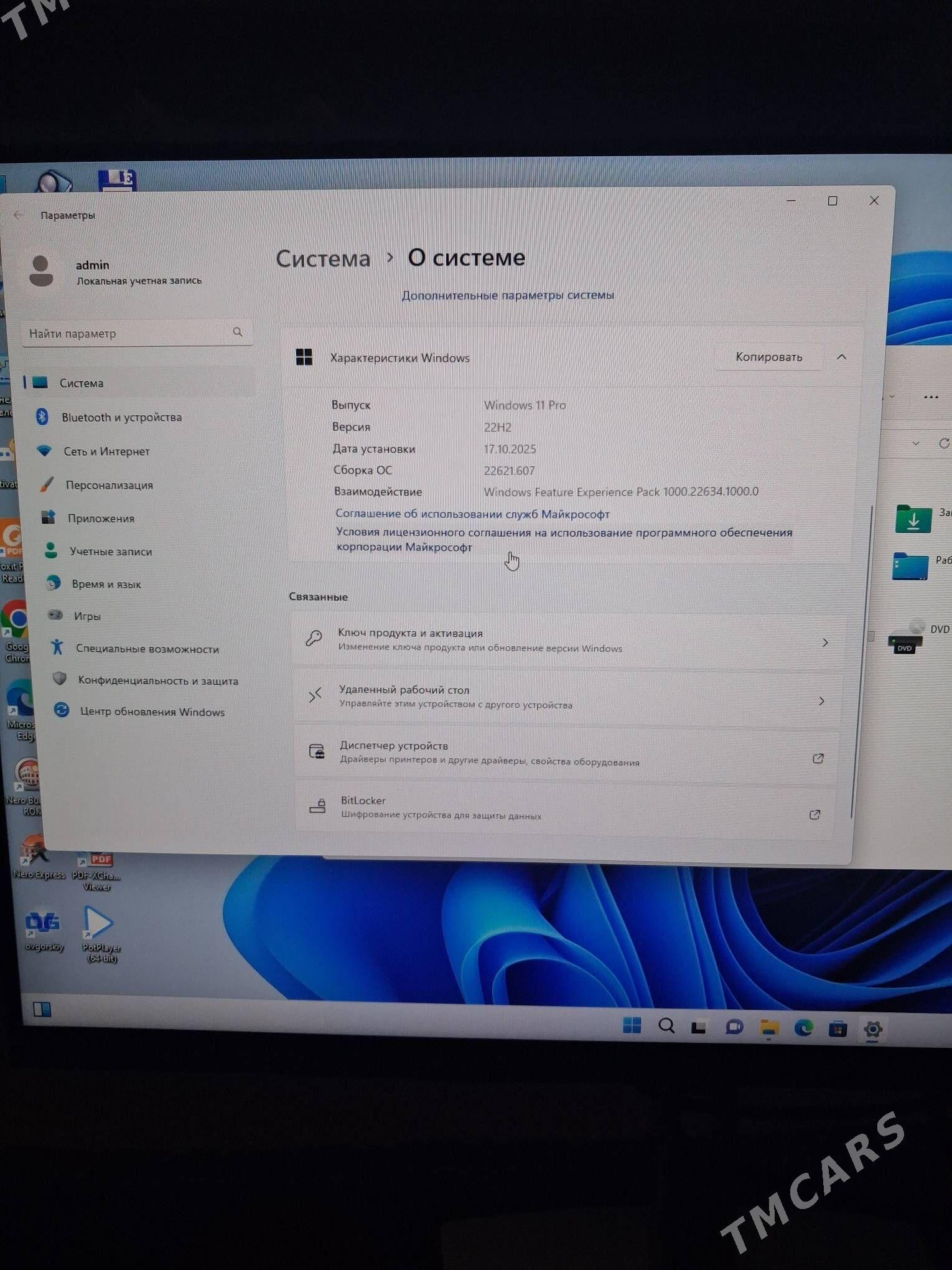Click the back arrow in Параметры

(18, 215)
